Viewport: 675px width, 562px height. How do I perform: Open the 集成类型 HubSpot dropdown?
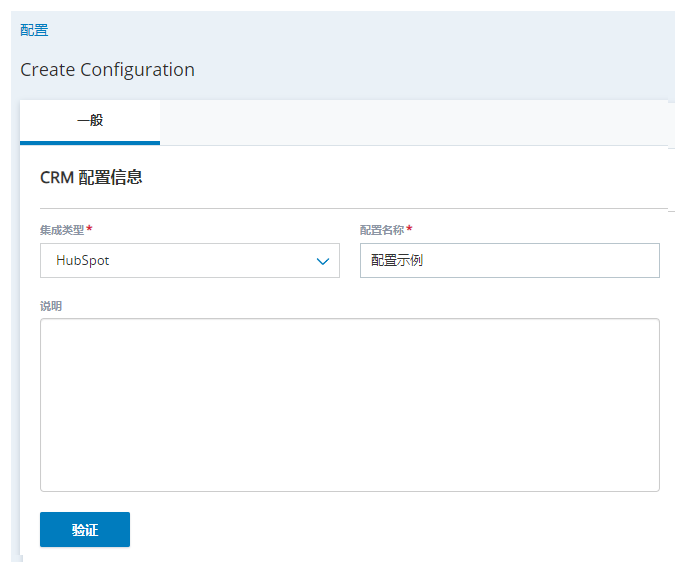point(190,260)
